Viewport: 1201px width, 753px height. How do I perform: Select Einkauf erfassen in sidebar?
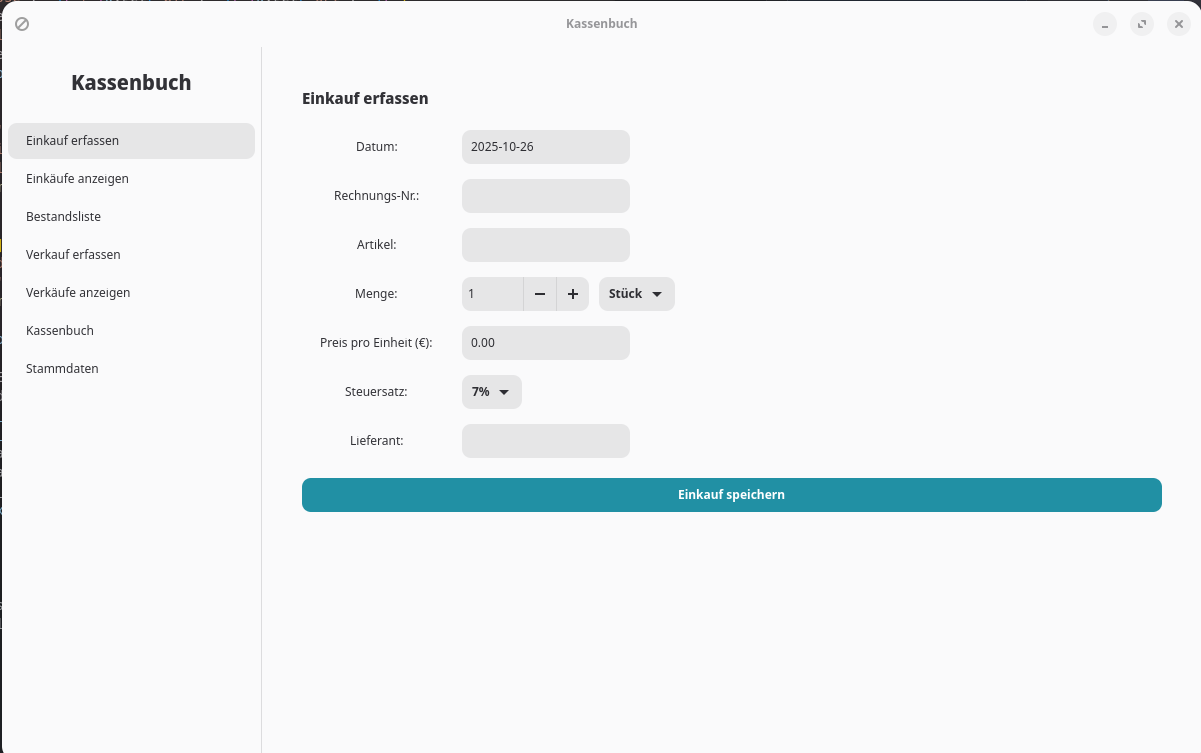pyautogui.click(x=131, y=141)
